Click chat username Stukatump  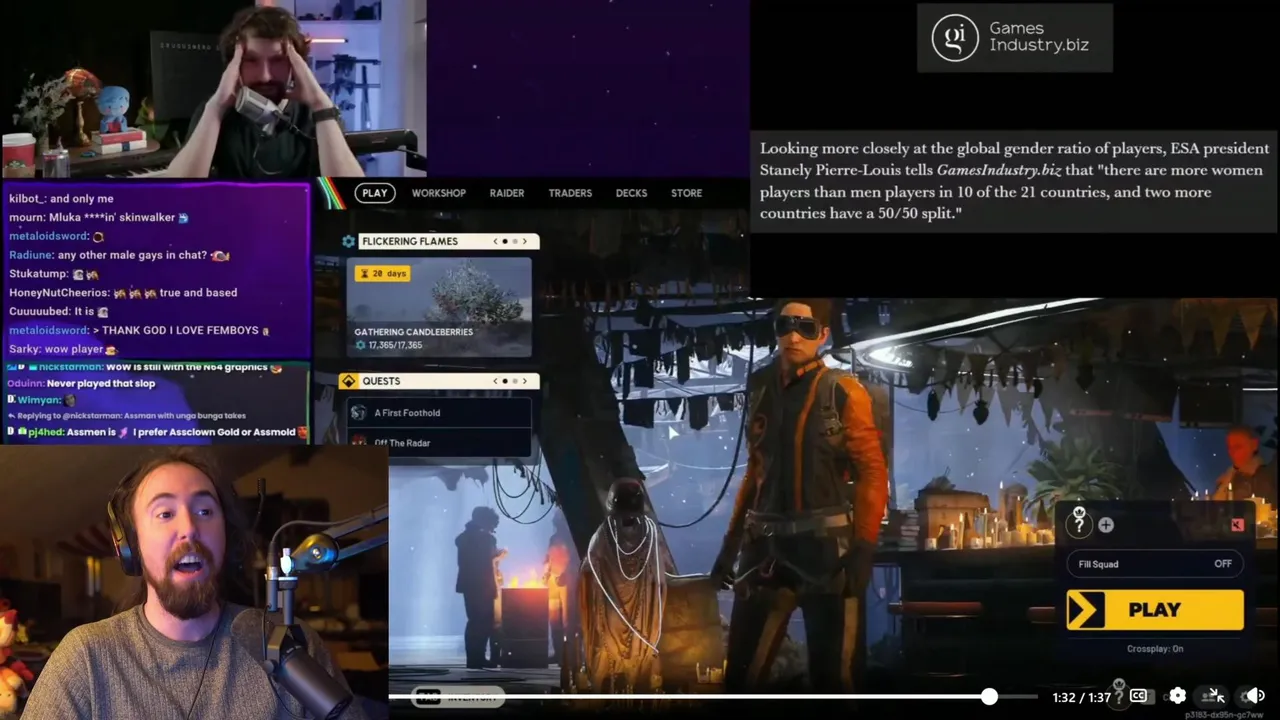point(37,274)
